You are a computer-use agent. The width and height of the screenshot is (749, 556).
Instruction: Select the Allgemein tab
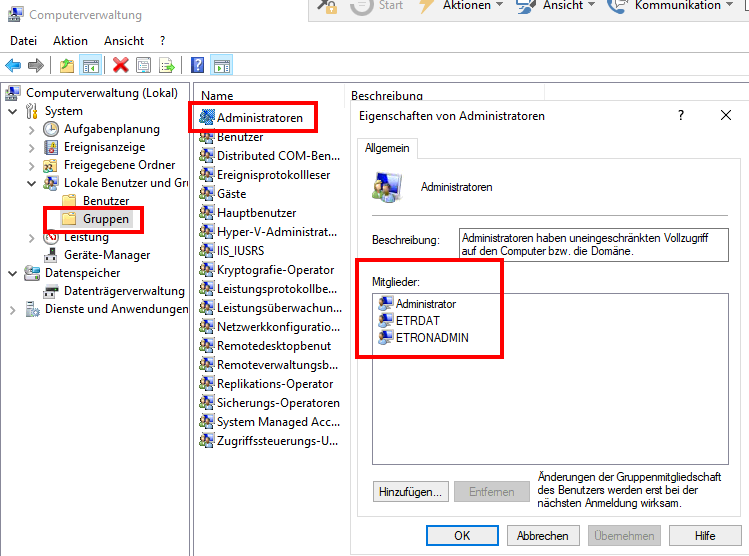pyautogui.click(x=387, y=148)
